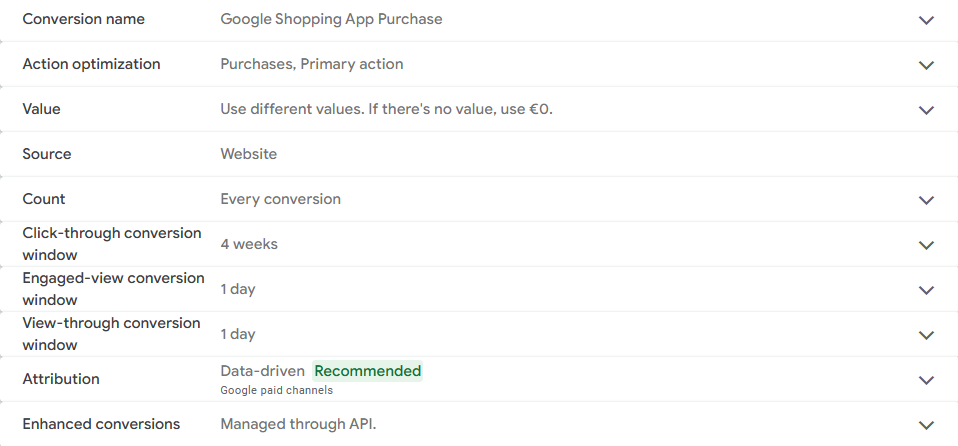
Task: Select the Google Shopping App Purchase text
Action: (331, 20)
